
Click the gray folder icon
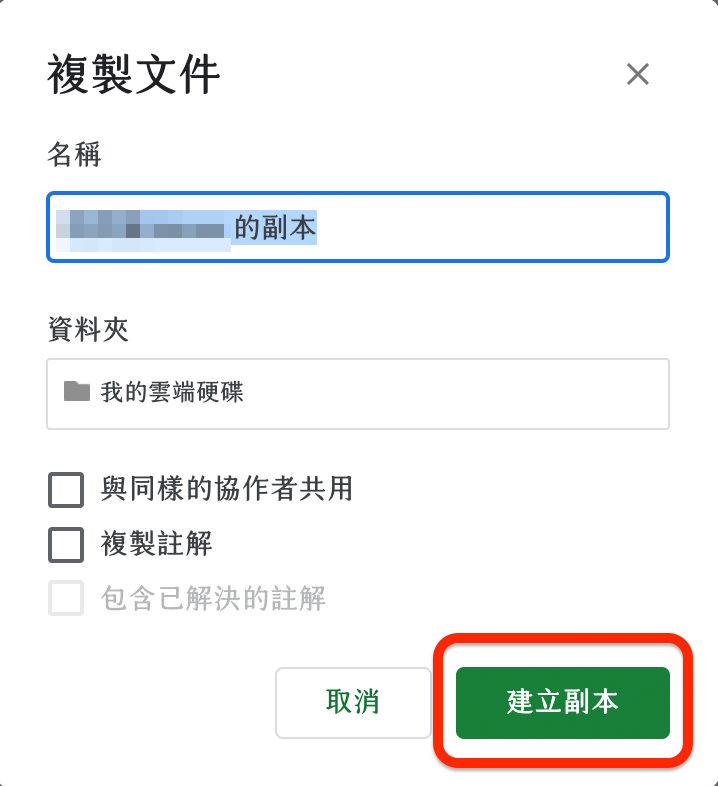pos(77,391)
